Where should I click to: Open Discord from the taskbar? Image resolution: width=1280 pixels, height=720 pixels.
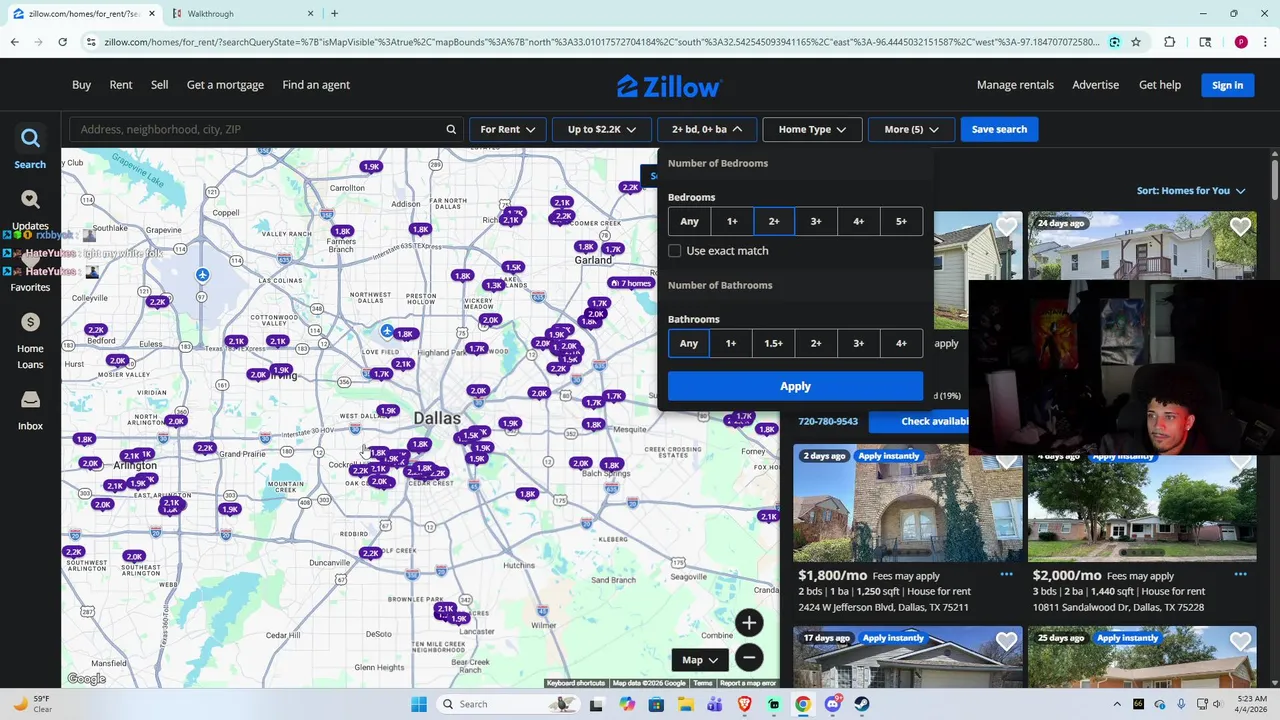(x=832, y=704)
